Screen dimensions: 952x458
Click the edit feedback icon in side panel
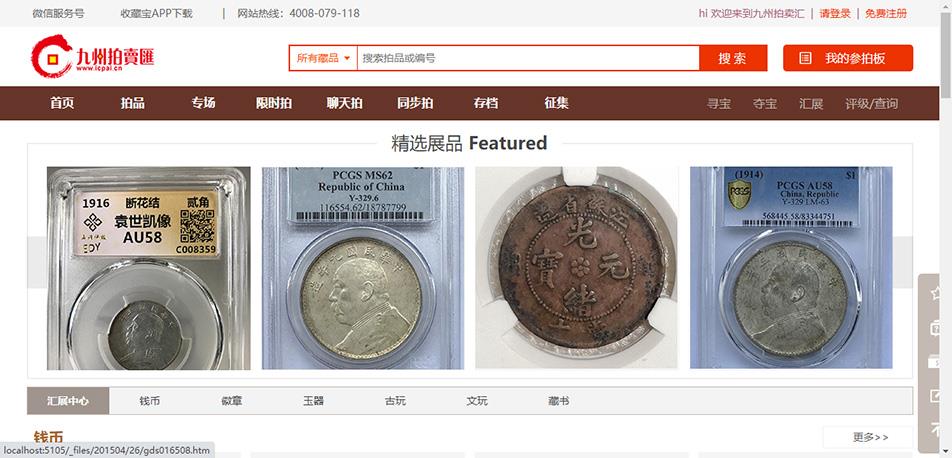point(936,396)
